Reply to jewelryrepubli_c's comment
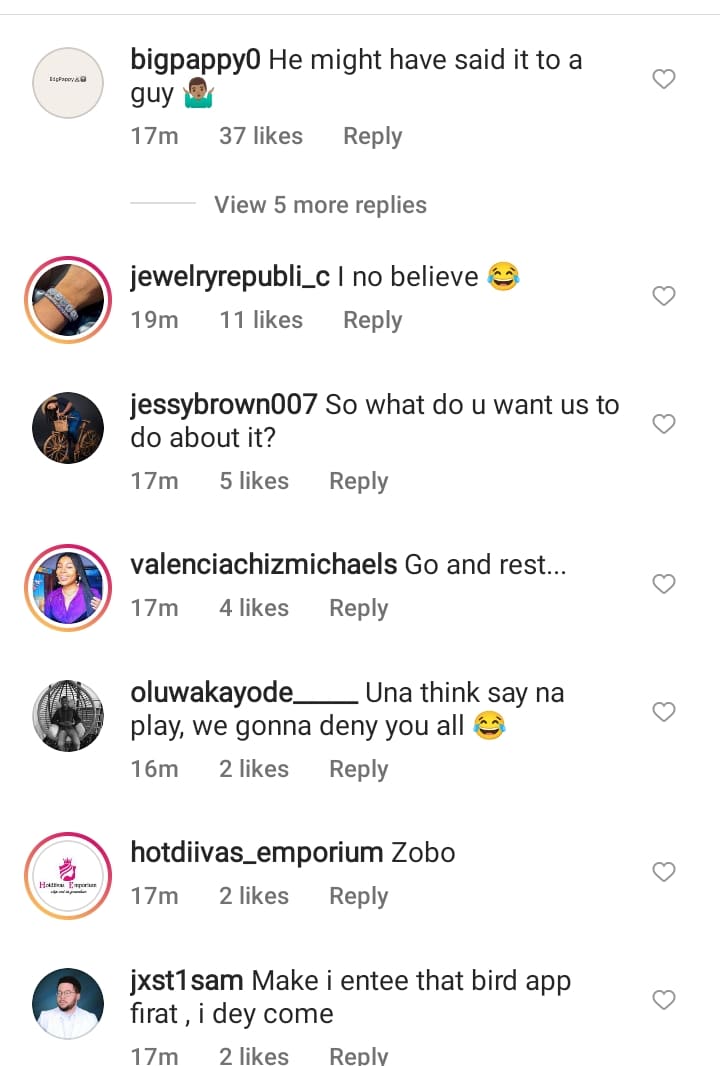The height and width of the screenshot is (1066, 720). 372,321
